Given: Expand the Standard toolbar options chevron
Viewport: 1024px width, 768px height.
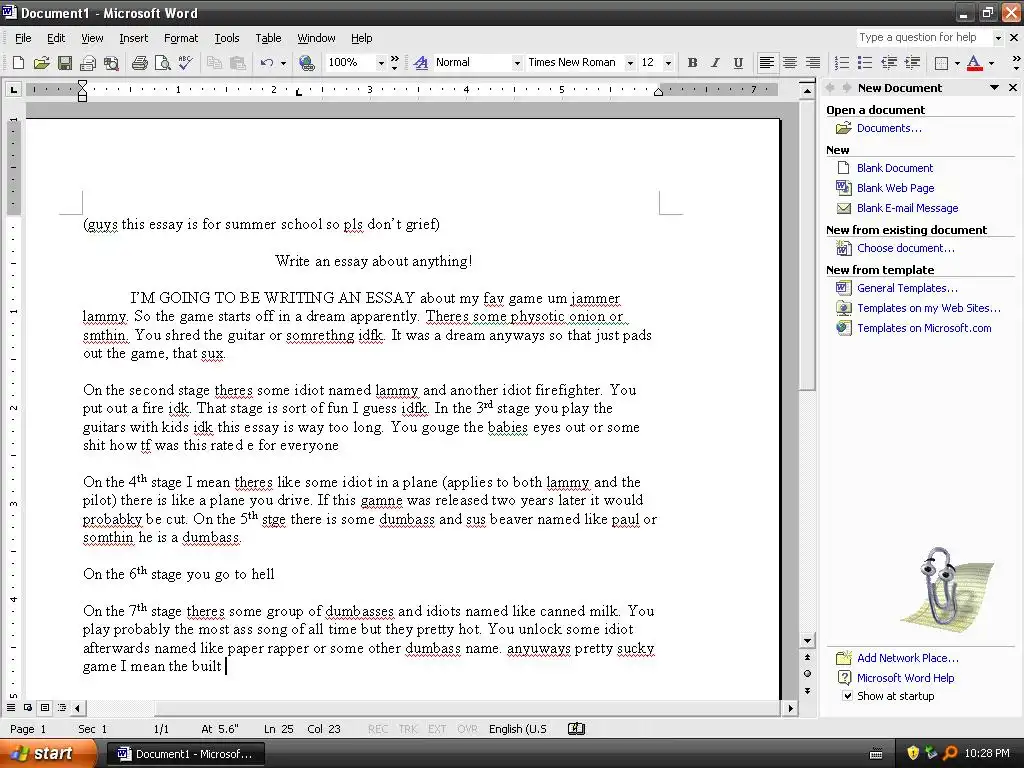Looking at the screenshot, I should pos(394,63).
